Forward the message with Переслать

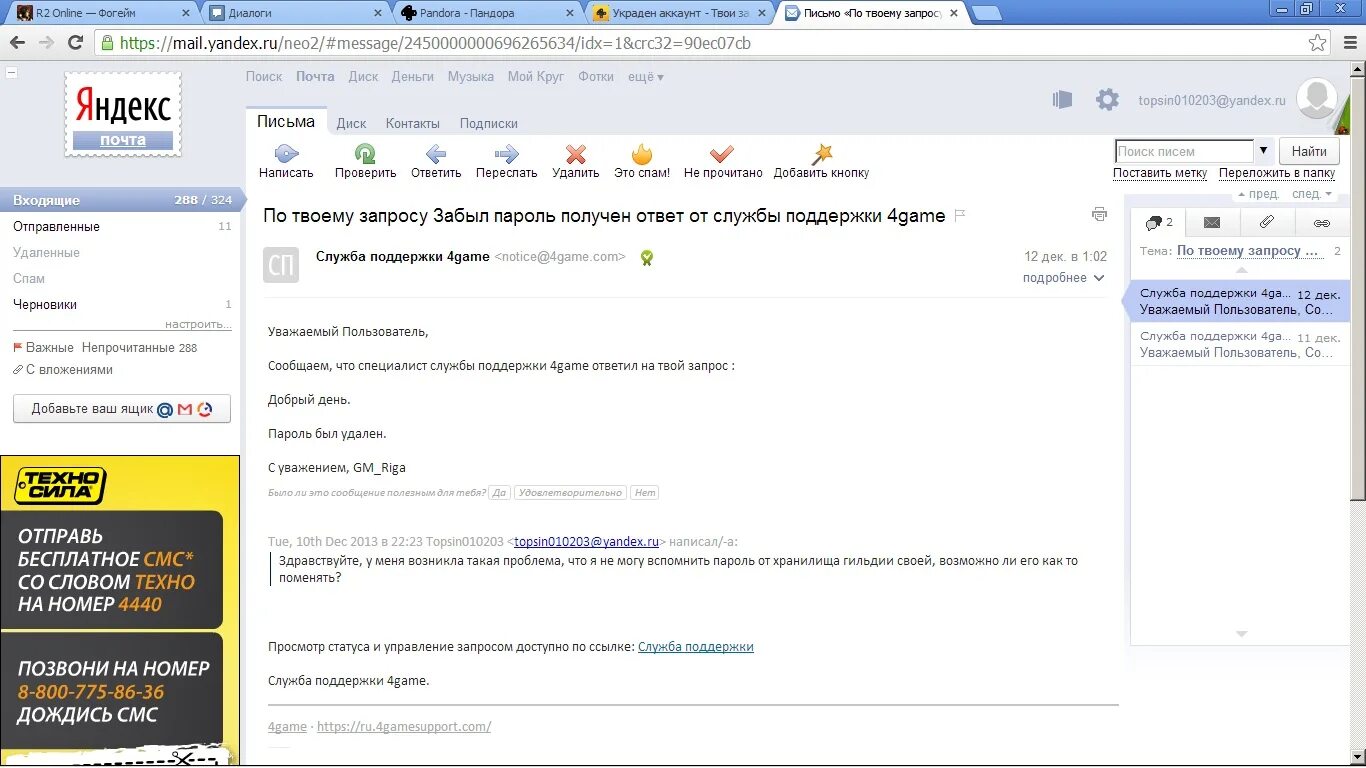506,162
